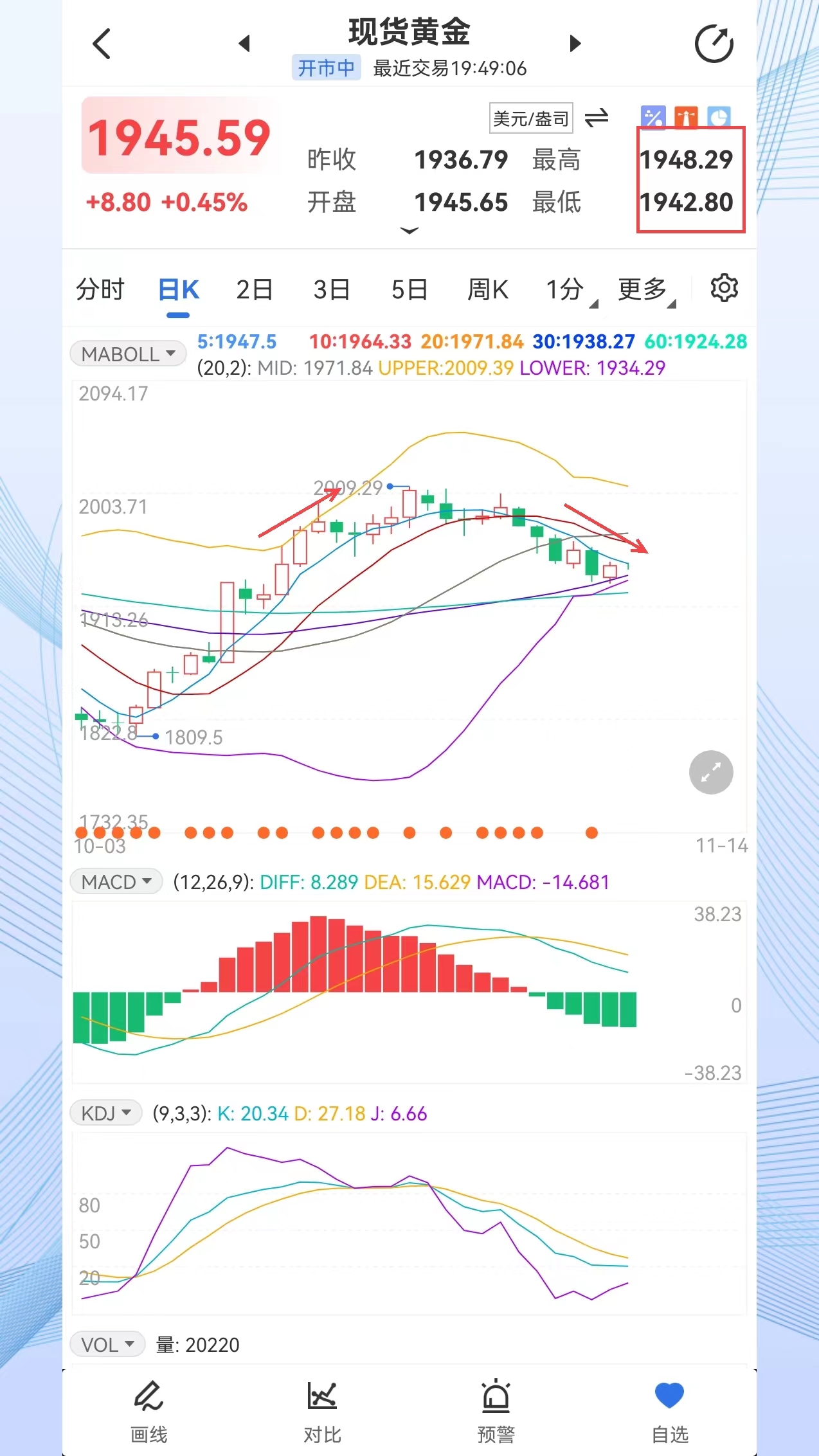
Task: Tap the 最近交易19:49:06 timestamp
Action: pyautogui.click(x=450, y=68)
